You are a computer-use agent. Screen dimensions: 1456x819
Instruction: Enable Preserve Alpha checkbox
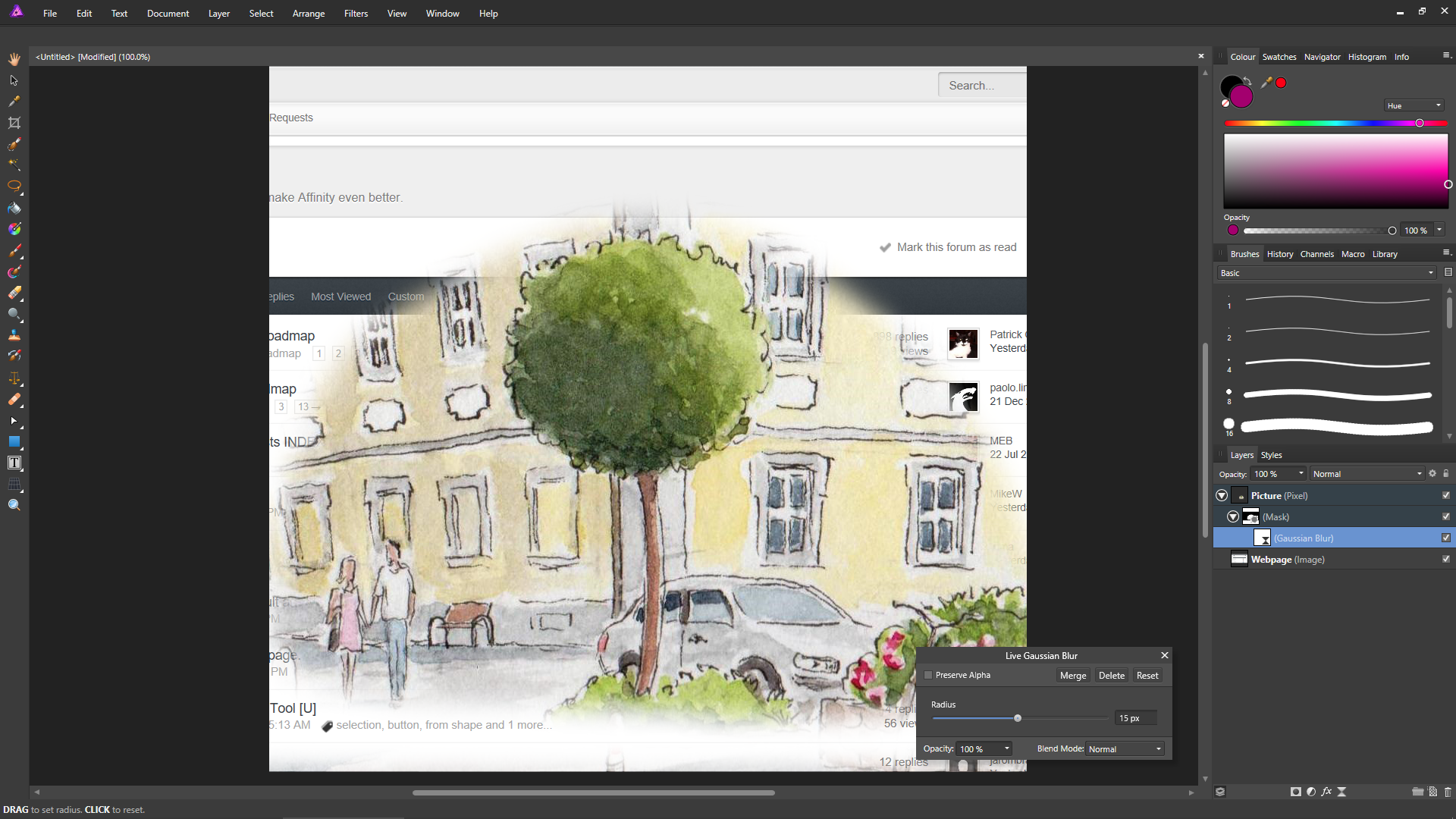928,675
